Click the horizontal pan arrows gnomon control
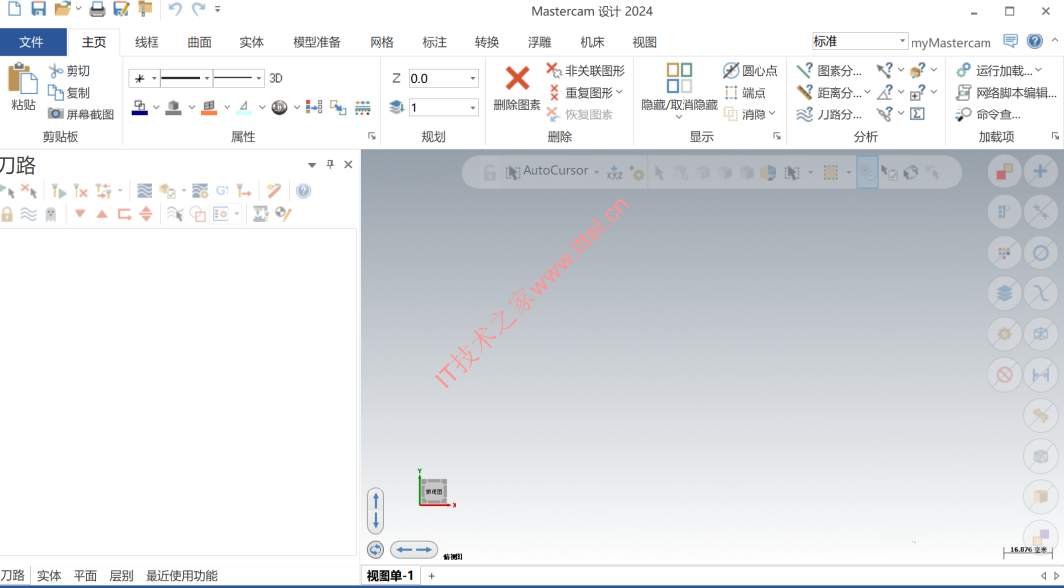 (414, 549)
